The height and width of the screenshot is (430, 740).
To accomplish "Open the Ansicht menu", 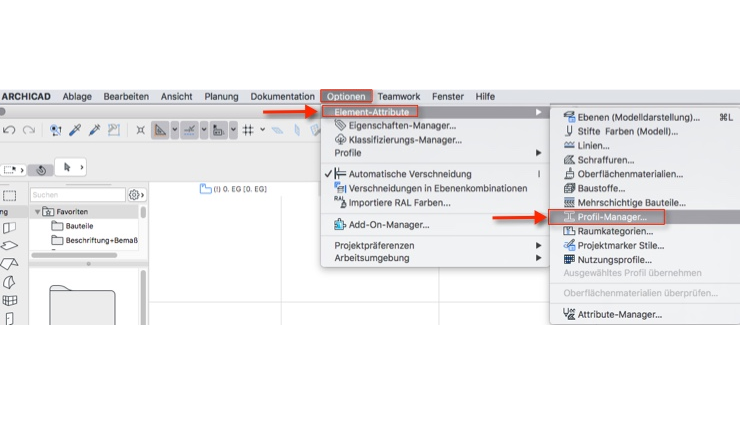I will (177, 96).
